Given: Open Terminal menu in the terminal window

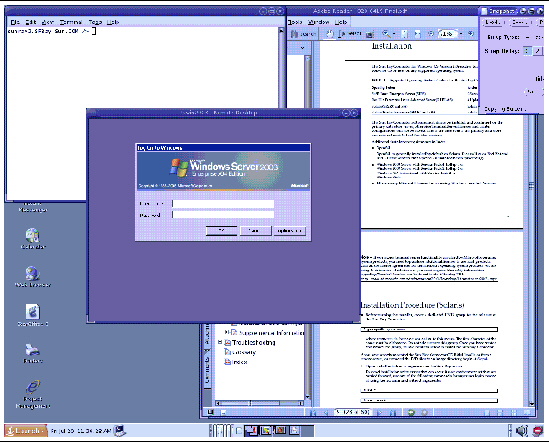Looking at the screenshot, I should coord(71,22).
